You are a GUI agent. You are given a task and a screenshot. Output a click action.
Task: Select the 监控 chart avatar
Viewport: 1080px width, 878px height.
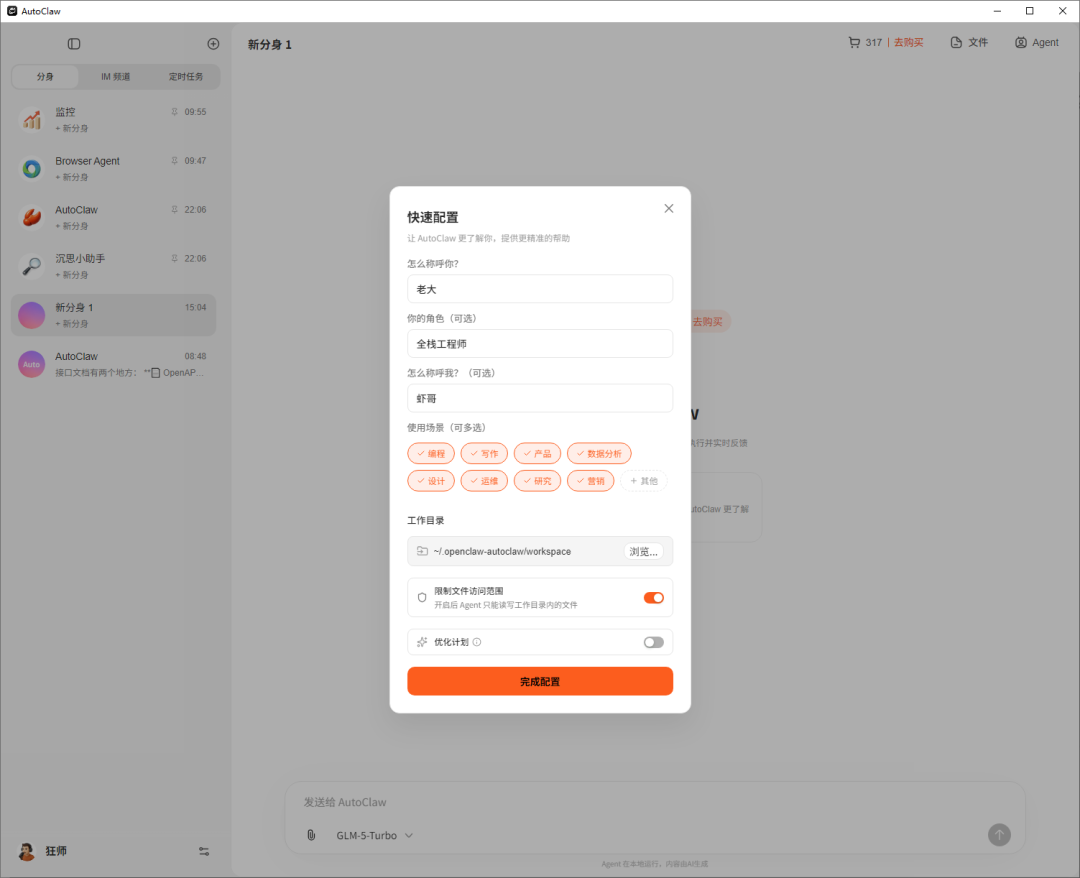(32, 120)
